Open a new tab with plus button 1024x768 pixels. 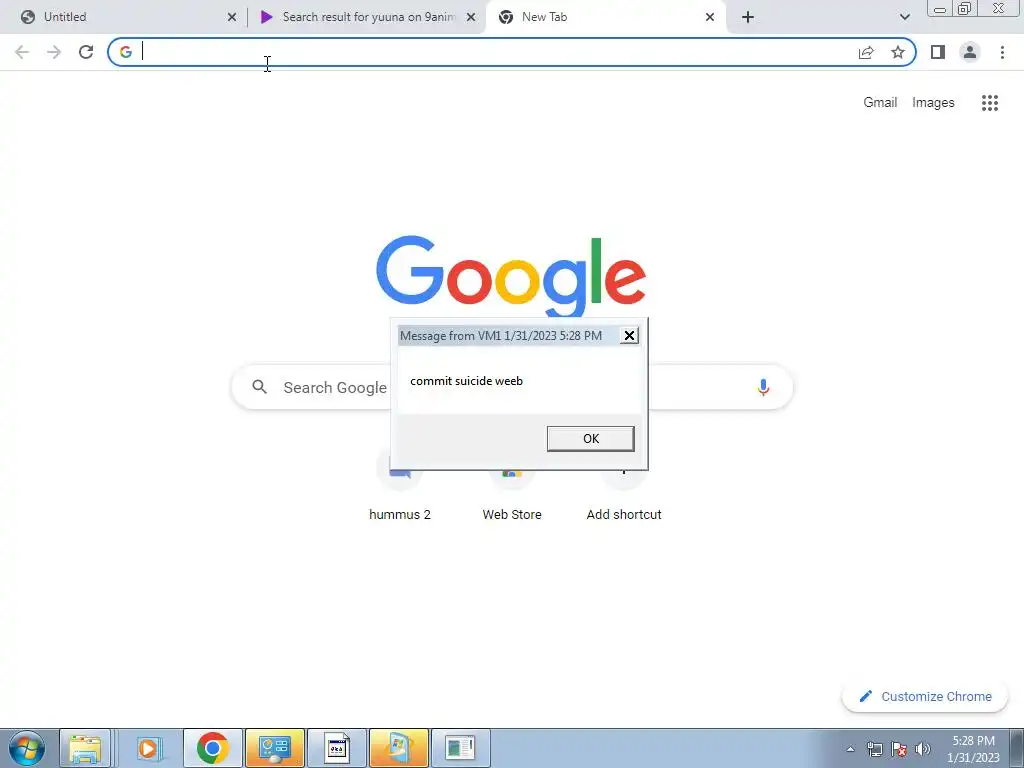[x=748, y=17]
